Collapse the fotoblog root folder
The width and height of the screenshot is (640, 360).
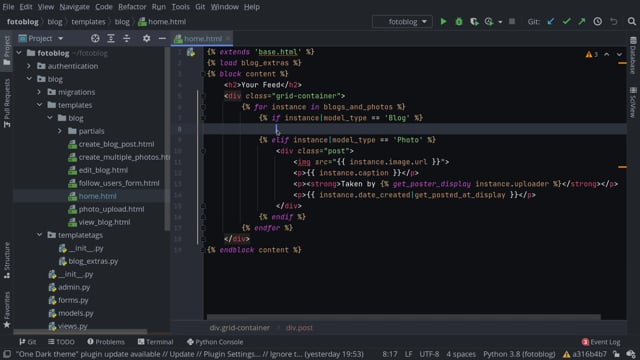pos(19,53)
